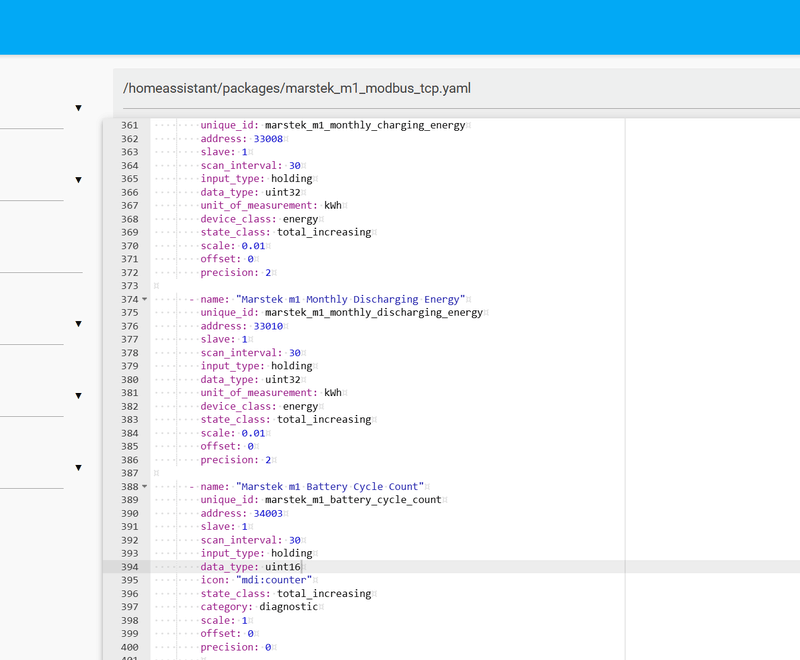Click device_class: energy on line 382
800x660 pixels.
259,407
